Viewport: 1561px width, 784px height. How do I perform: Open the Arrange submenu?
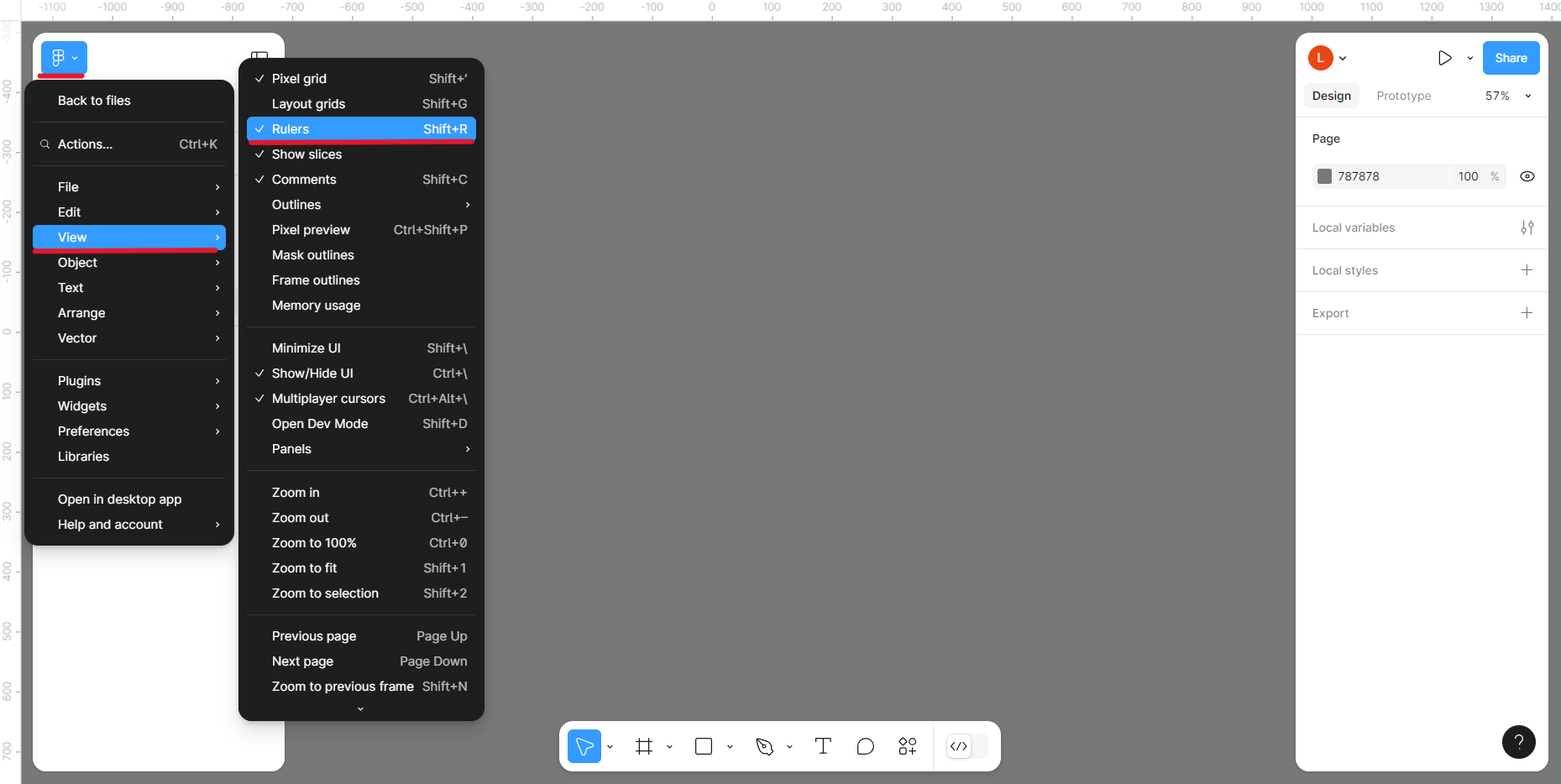[129, 313]
